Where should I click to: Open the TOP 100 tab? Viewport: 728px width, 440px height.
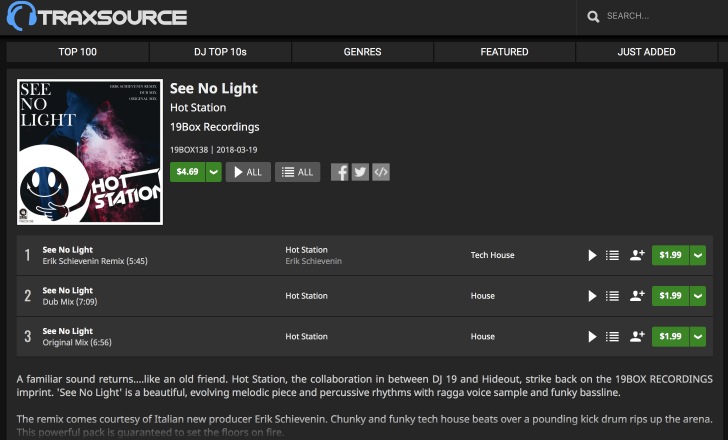(x=78, y=52)
